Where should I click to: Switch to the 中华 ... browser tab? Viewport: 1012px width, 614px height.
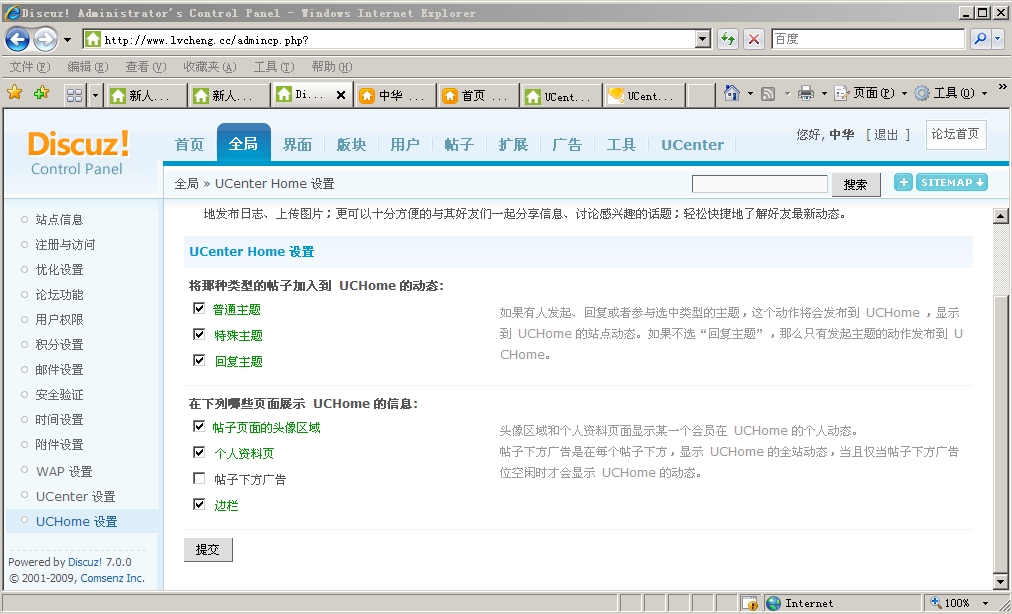point(395,96)
